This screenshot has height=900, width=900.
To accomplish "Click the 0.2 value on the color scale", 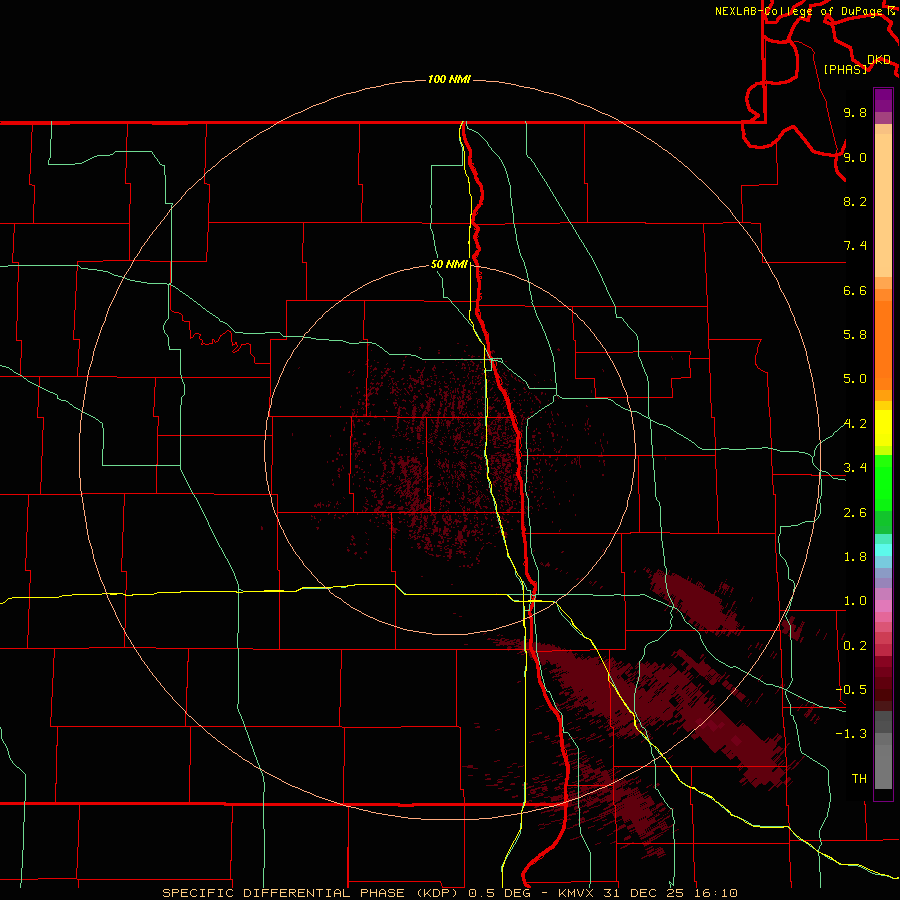I will click(x=855, y=646).
